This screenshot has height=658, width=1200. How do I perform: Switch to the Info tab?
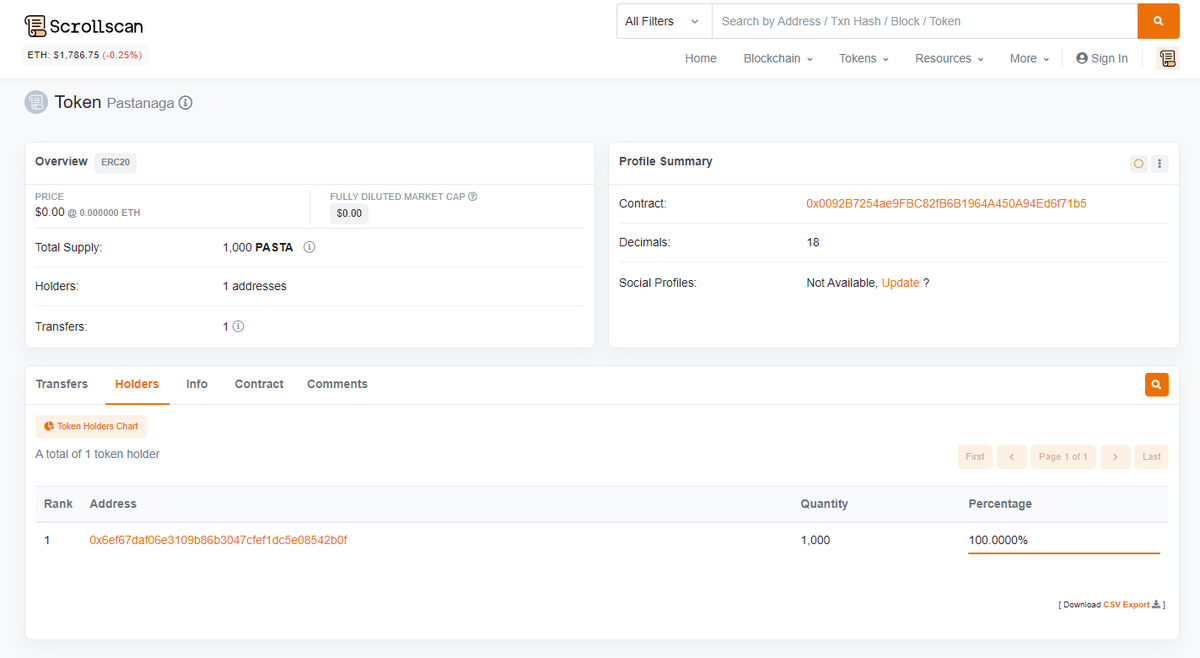[x=197, y=384]
